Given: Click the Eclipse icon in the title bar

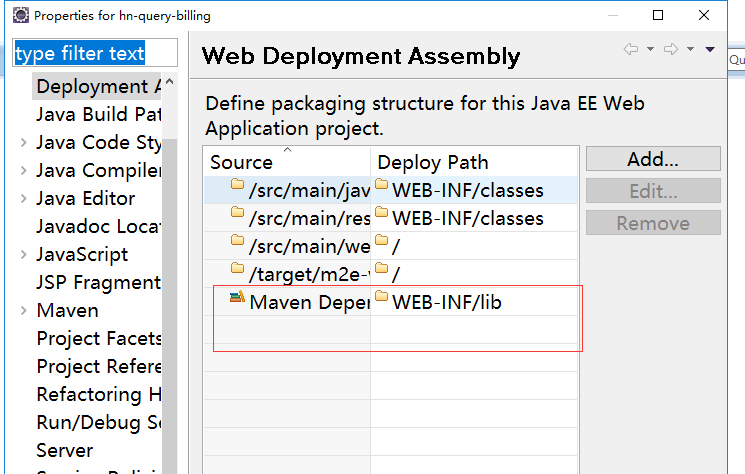Looking at the screenshot, I should 20,16.
